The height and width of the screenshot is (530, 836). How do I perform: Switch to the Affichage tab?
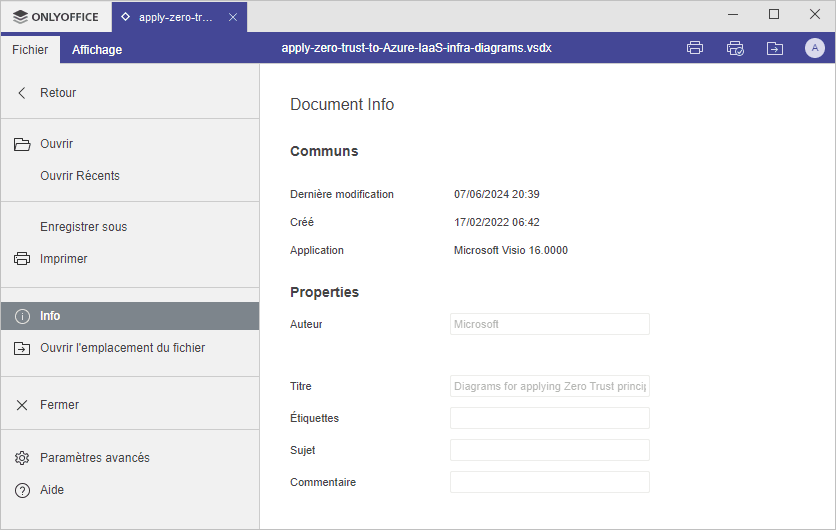click(x=97, y=50)
